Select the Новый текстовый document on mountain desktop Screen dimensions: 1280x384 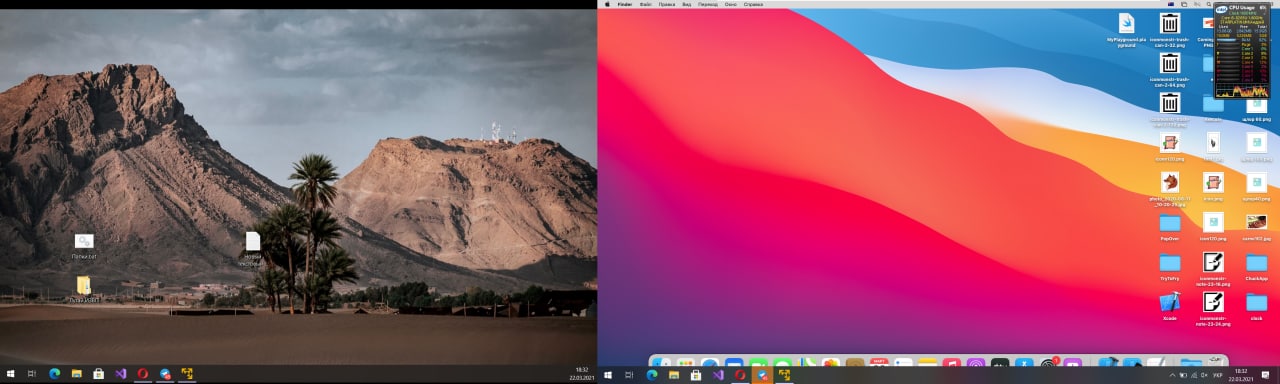pos(253,248)
